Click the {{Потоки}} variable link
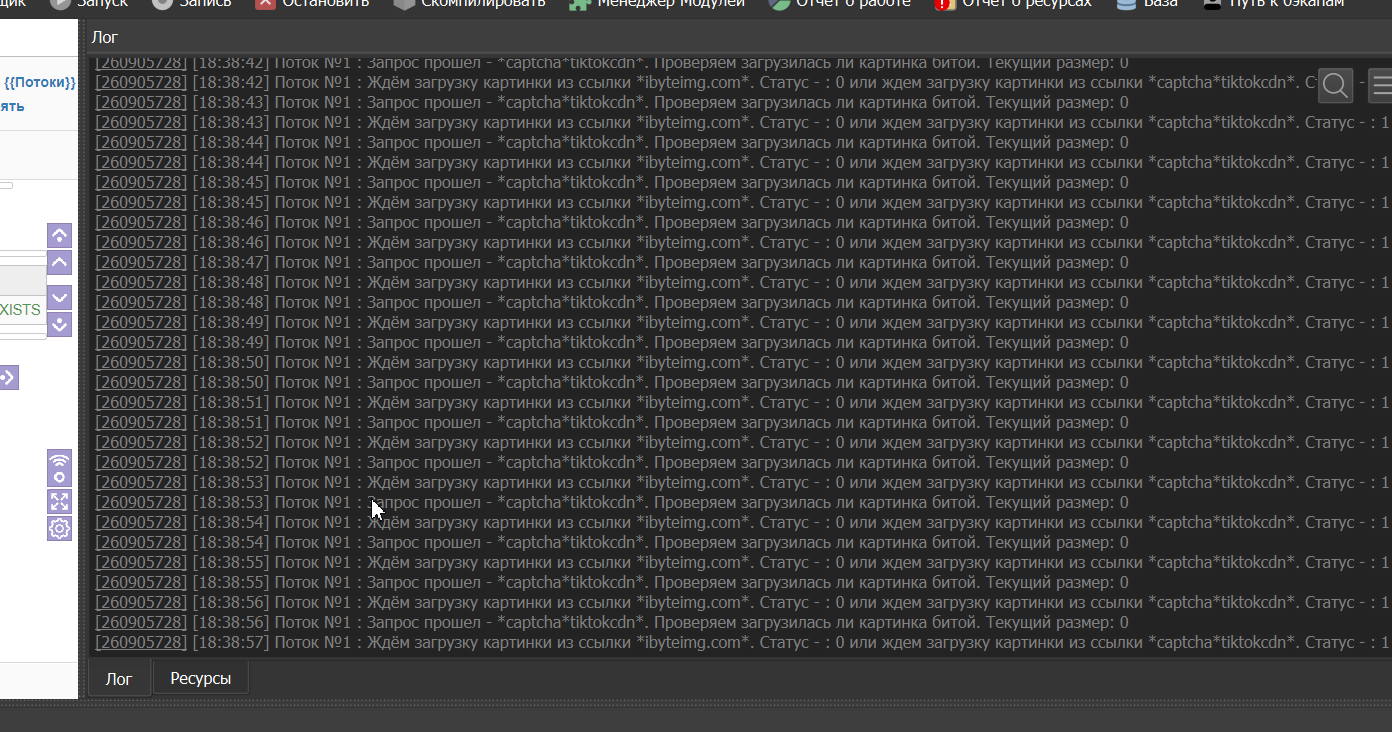The height and width of the screenshot is (732, 1392). pyautogui.click(x=40, y=82)
